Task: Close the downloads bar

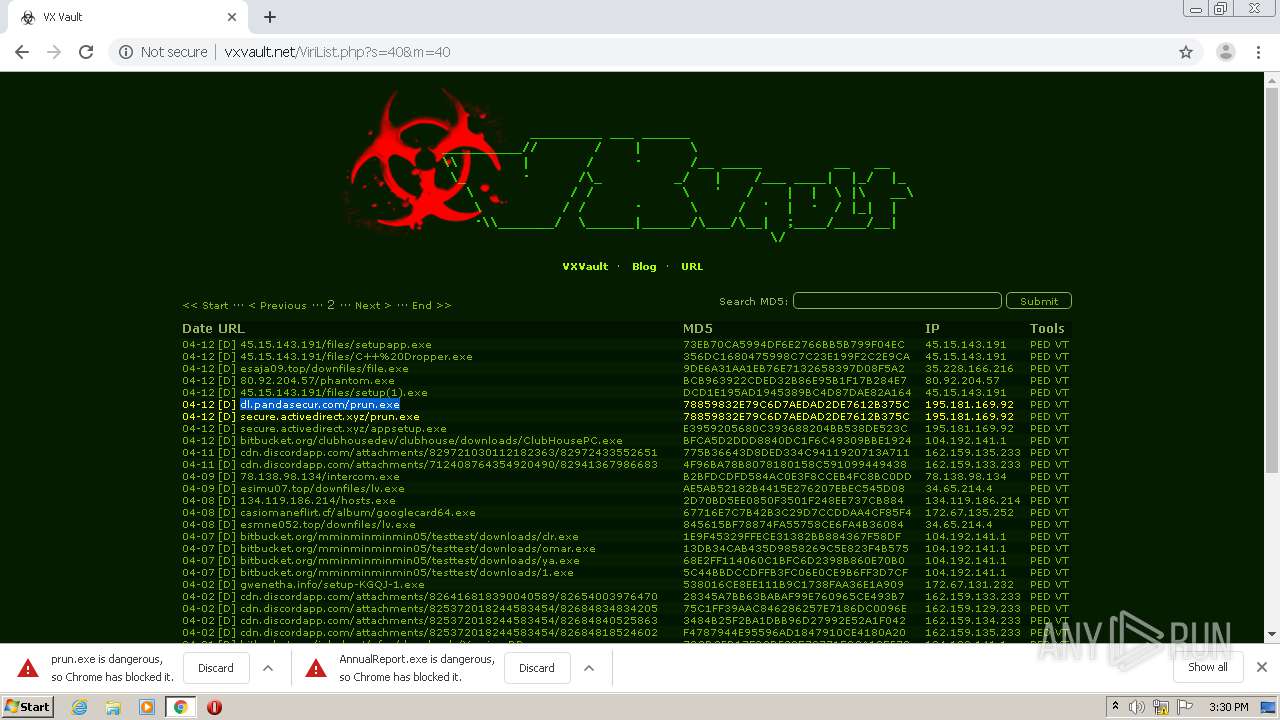Action: tap(1261, 667)
